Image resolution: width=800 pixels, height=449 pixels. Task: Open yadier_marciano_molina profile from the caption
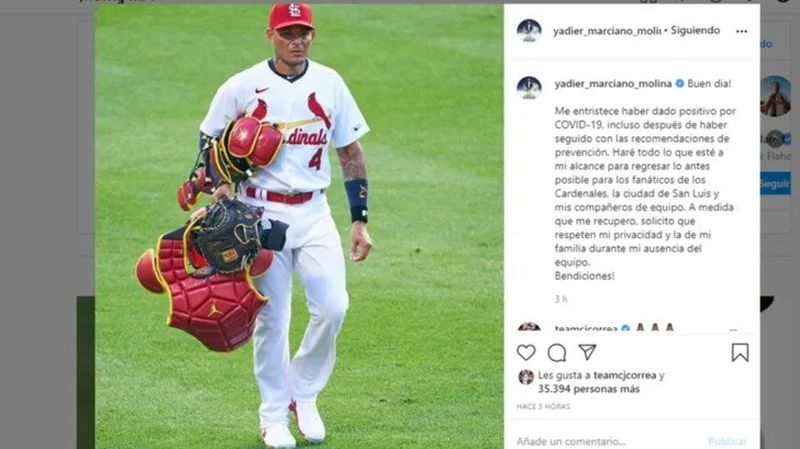point(613,84)
